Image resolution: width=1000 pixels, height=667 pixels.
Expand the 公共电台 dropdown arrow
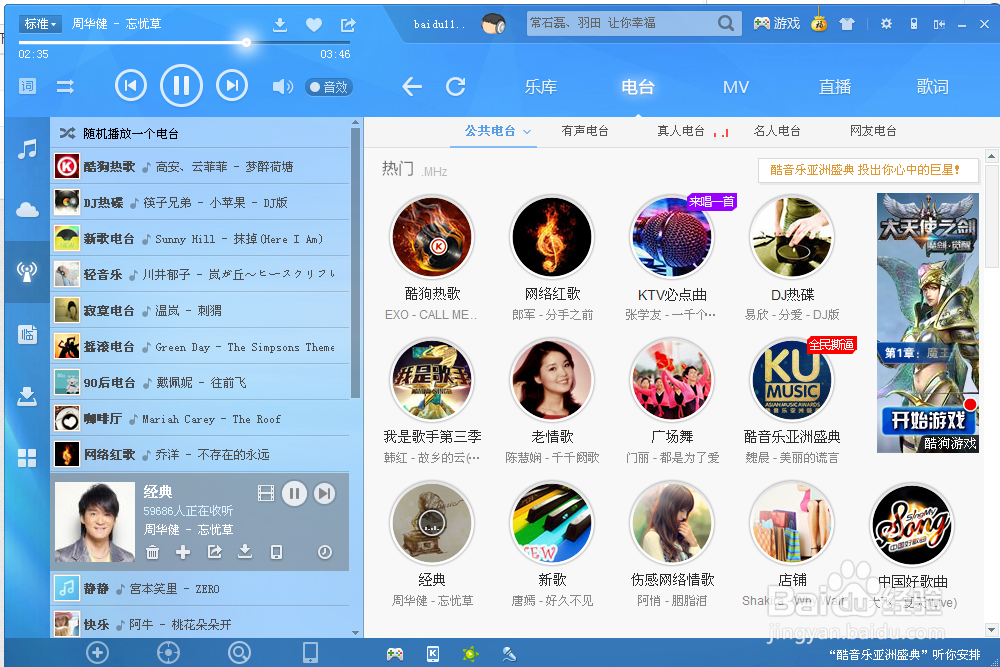point(527,132)
